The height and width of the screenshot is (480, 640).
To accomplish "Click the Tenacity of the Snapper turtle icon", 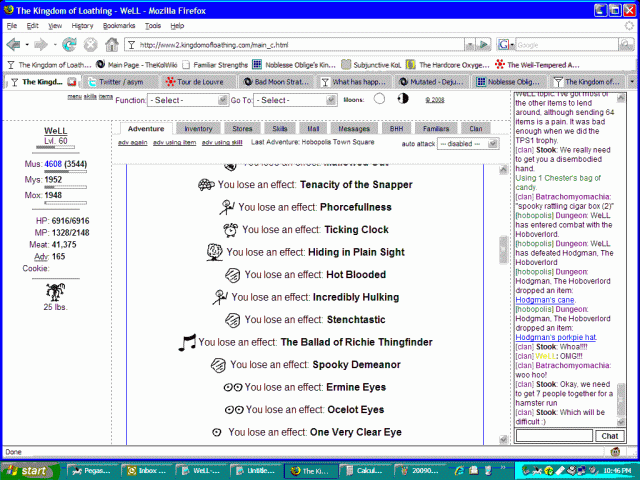I will coord(204,184).
